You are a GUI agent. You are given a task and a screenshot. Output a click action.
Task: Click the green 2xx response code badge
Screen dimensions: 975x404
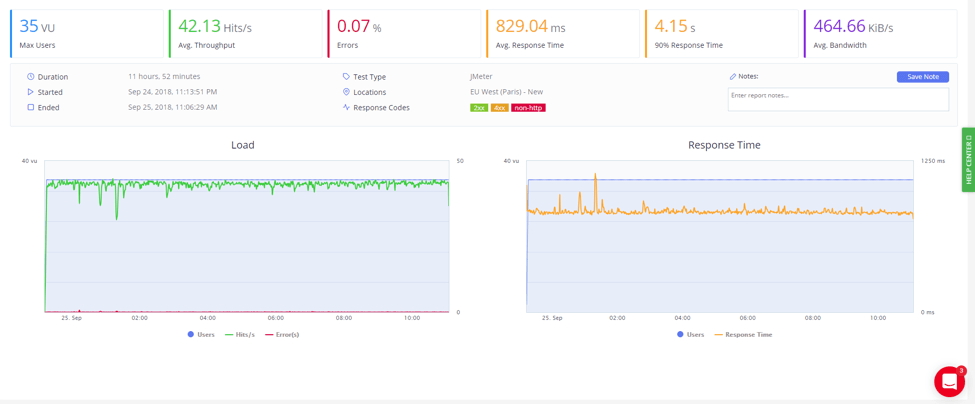(479, 108)
